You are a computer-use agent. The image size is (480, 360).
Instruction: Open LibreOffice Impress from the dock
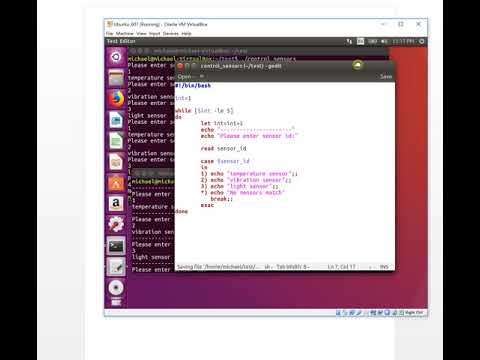click(x=116, y=162)
